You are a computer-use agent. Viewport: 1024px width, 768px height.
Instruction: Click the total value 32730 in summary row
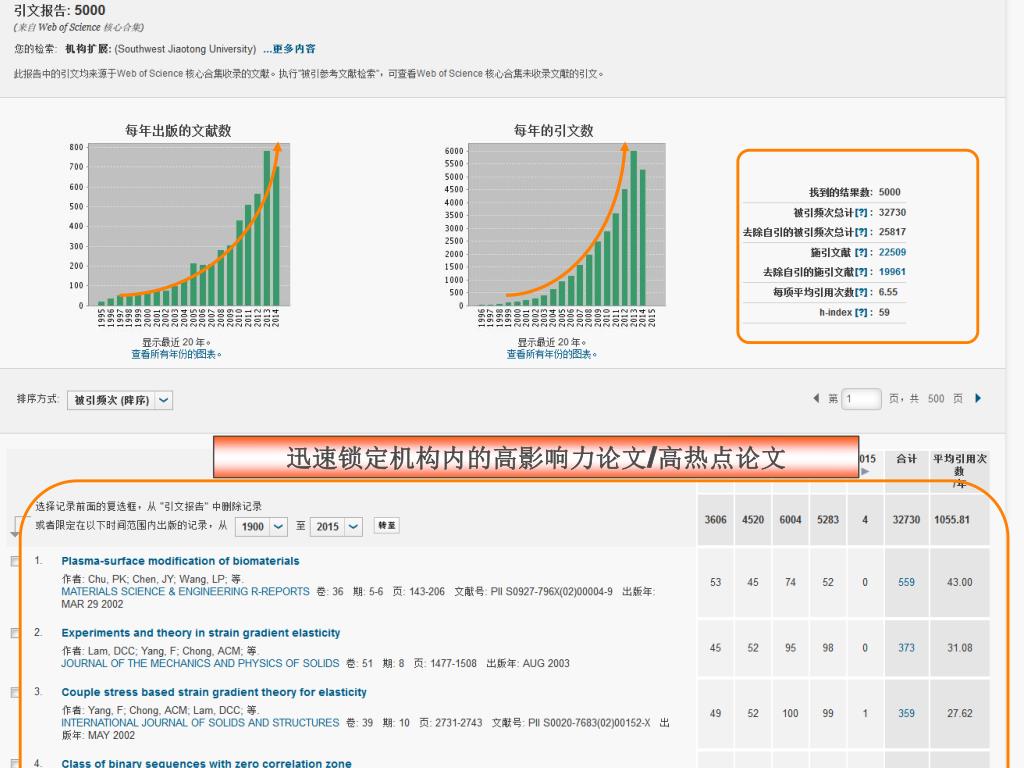906,520
